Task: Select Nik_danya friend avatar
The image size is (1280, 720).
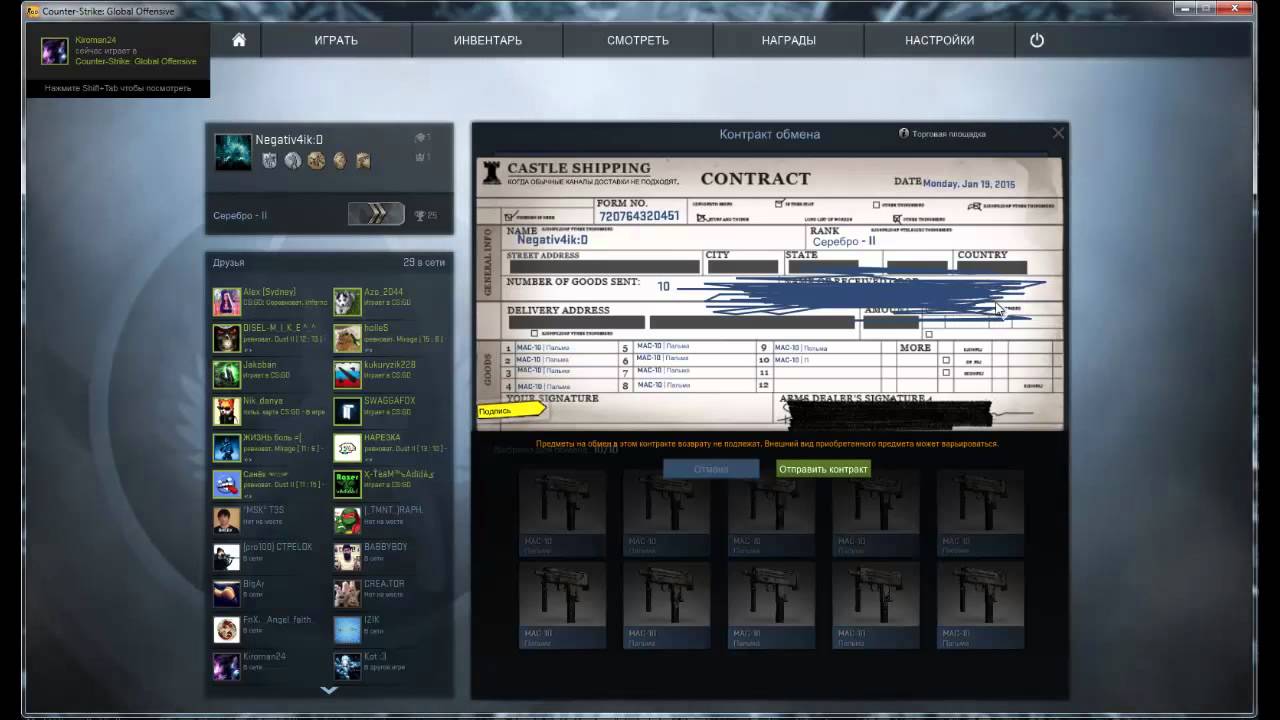Action: [x=226, y=411]
